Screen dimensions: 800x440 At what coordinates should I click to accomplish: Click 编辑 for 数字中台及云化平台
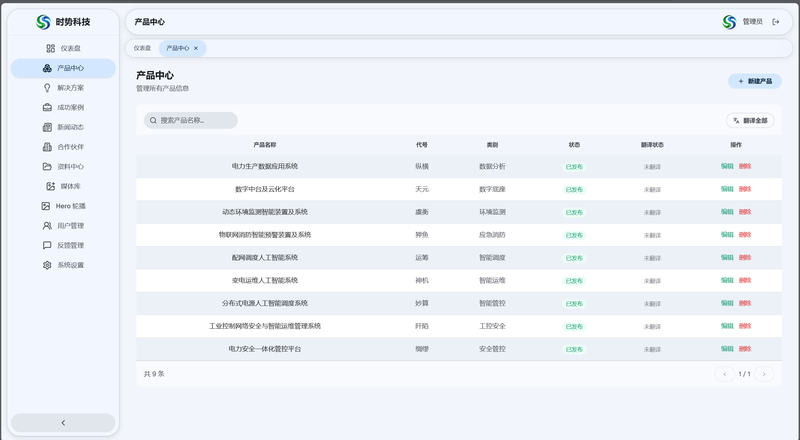(727, 189)
